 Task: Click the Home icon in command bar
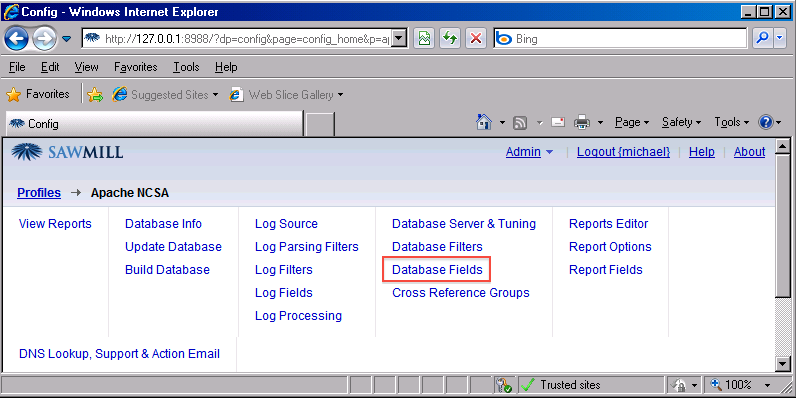click(x=484, y=122)
